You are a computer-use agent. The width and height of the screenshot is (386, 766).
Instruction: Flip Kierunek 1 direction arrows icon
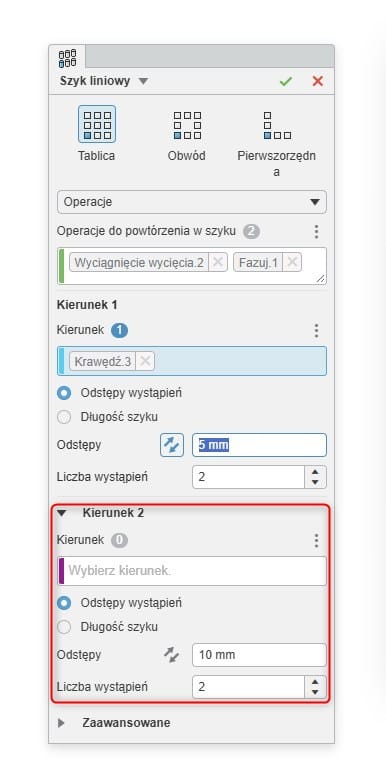[x=172, y=446]
